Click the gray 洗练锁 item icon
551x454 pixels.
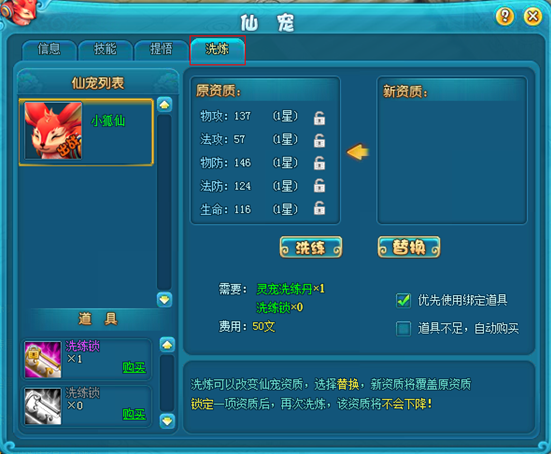(43, 406)
